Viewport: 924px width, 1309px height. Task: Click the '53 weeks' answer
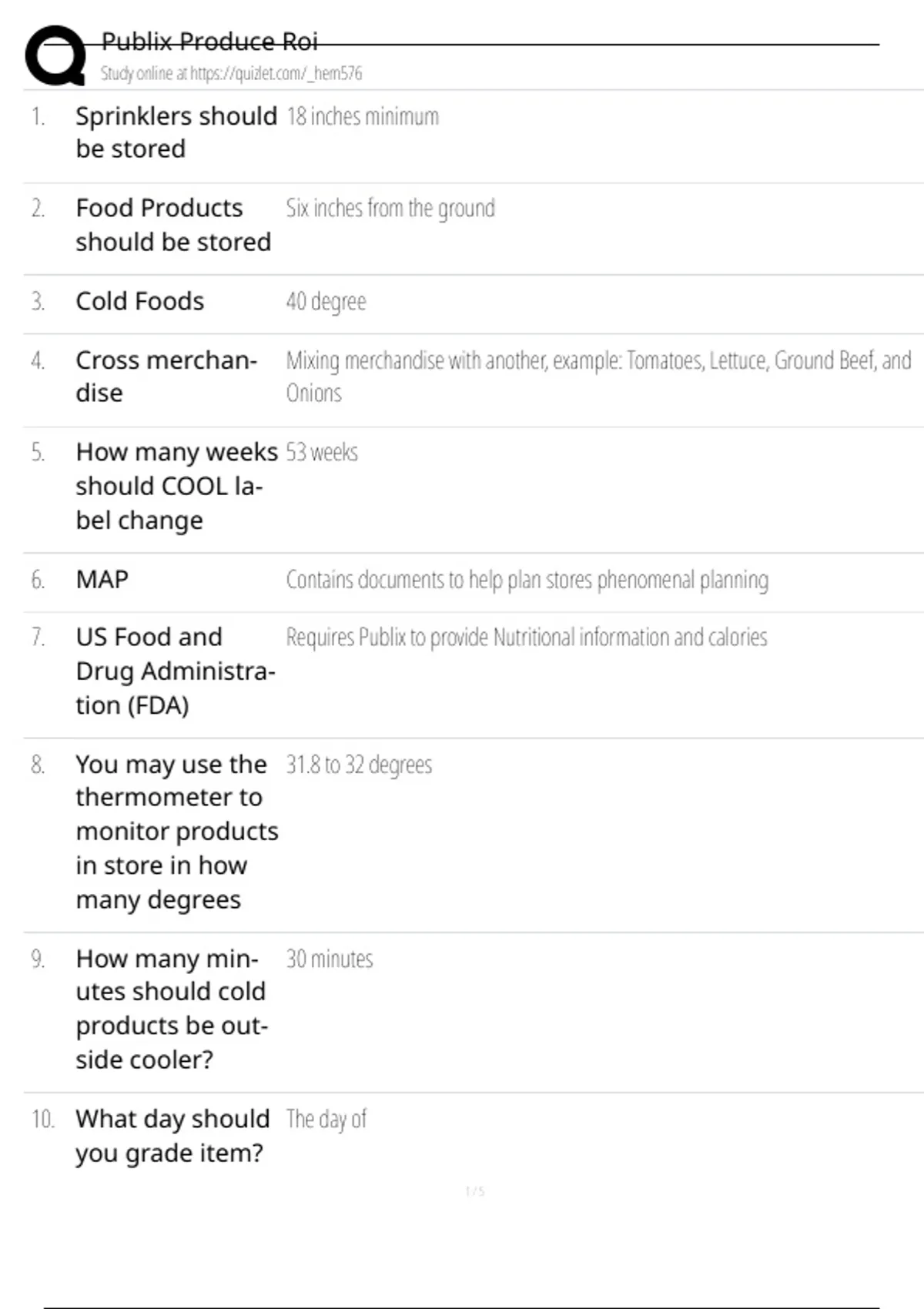[x=322, y=452]
